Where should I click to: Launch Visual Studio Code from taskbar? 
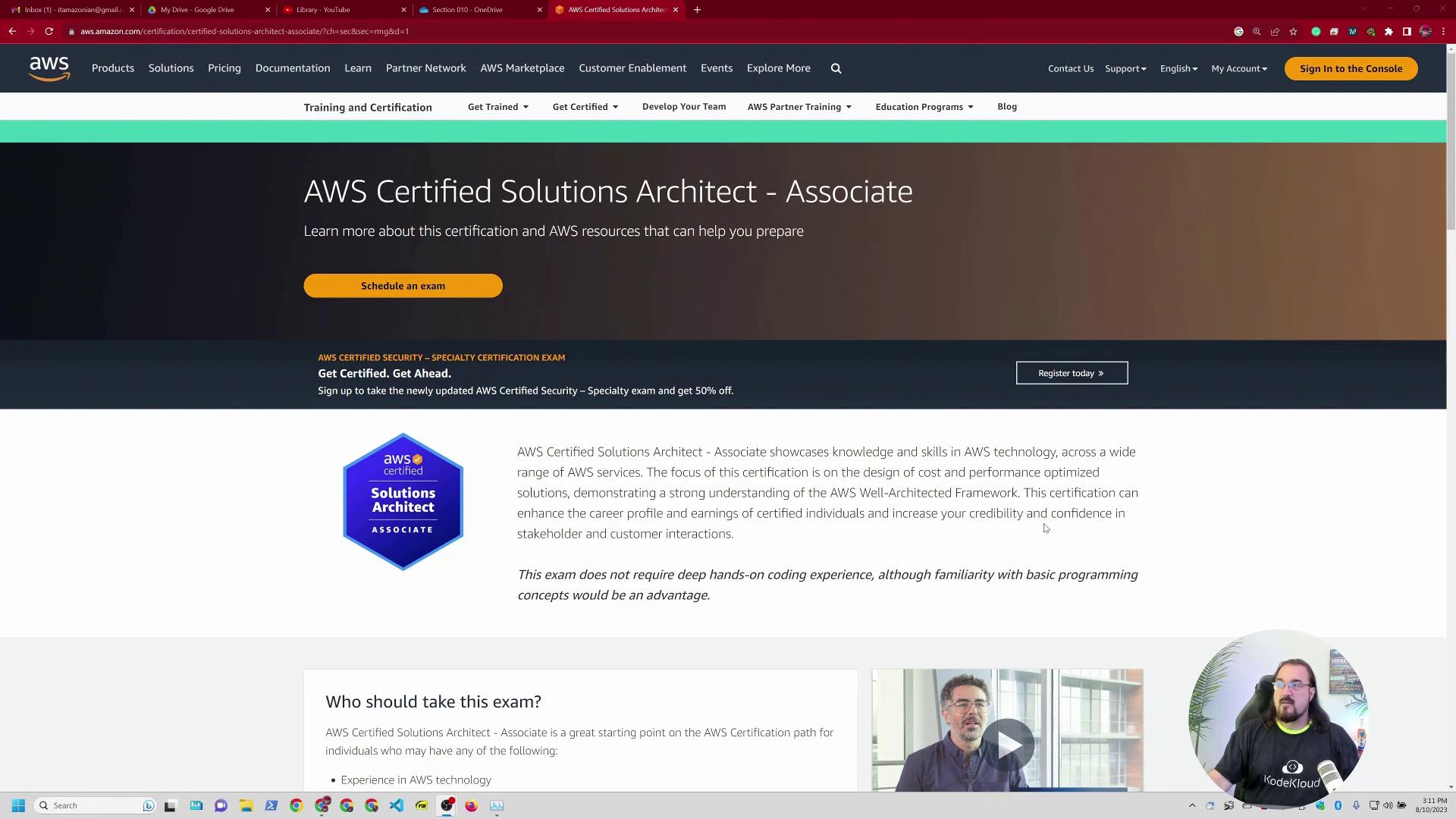(x=397, y=805)
